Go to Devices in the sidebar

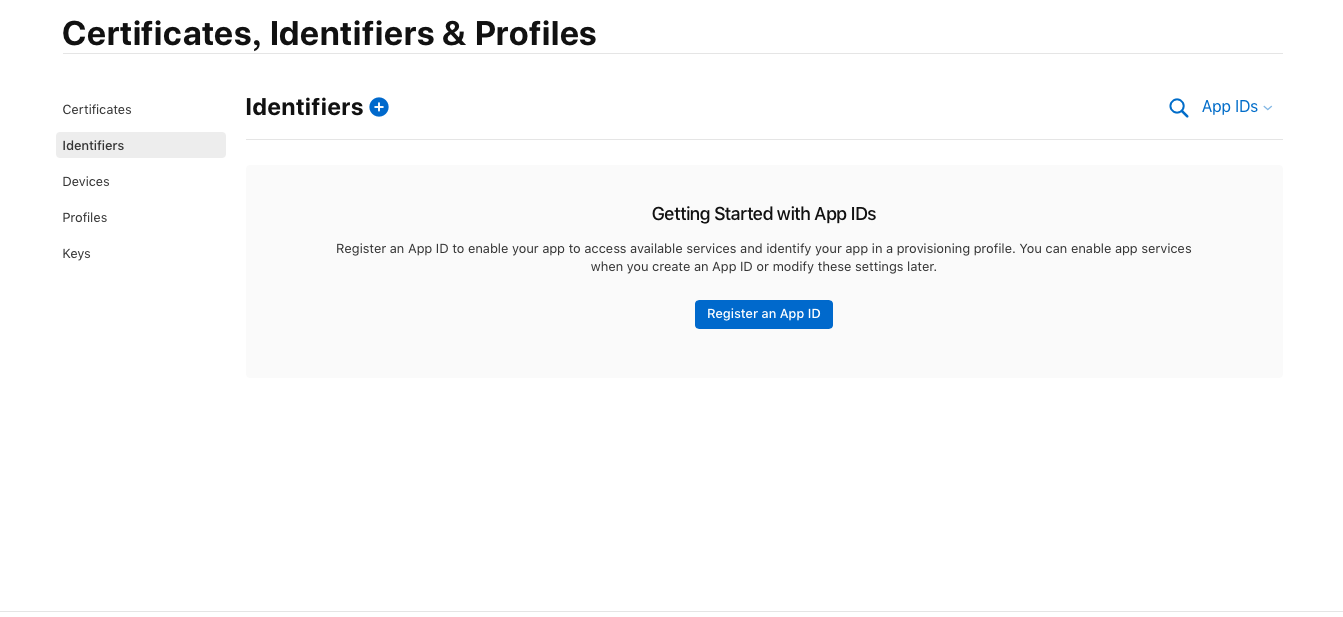click(86, 181)
